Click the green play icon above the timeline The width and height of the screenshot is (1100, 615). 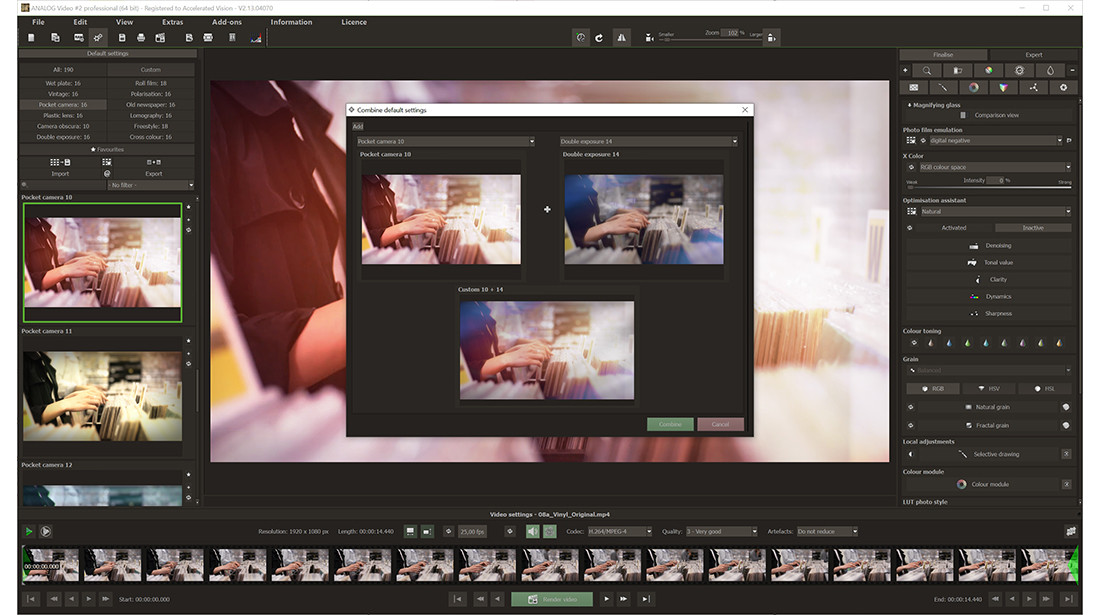coord(29,531)
